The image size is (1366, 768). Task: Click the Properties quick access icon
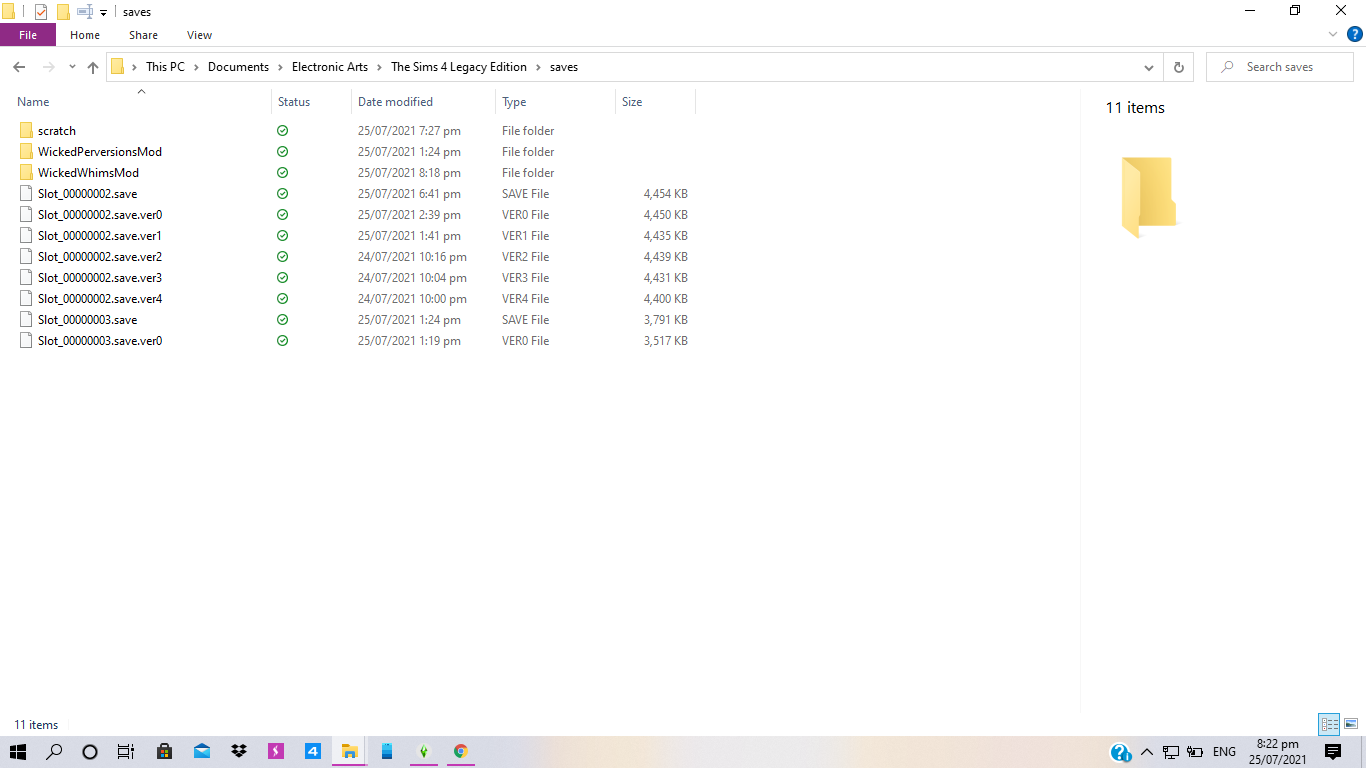(41, 12)
